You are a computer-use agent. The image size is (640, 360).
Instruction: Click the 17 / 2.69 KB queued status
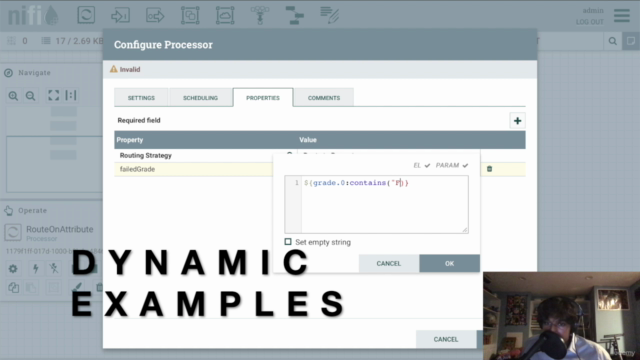click(x=73, y=41)
